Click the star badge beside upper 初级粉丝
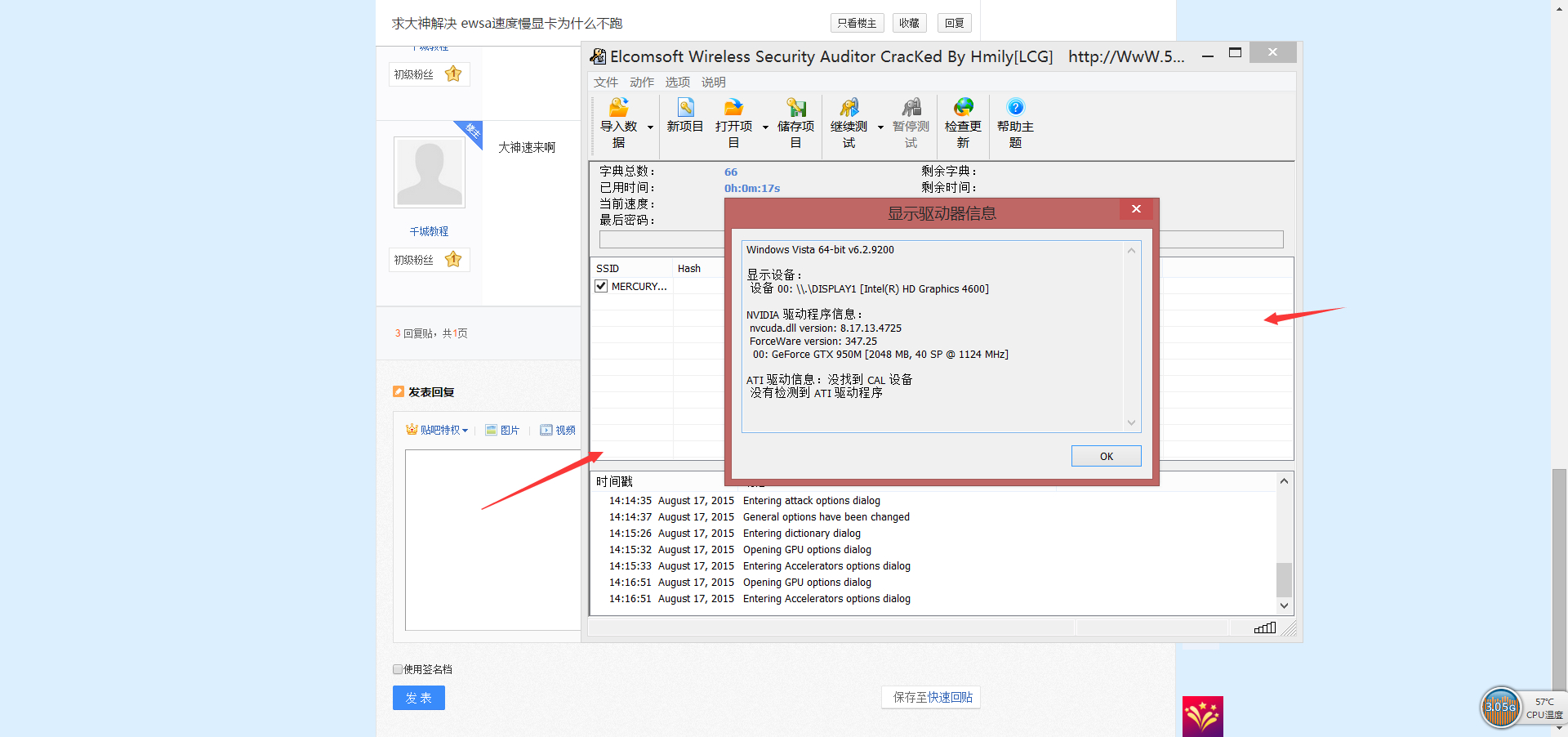 coord(453,74)
